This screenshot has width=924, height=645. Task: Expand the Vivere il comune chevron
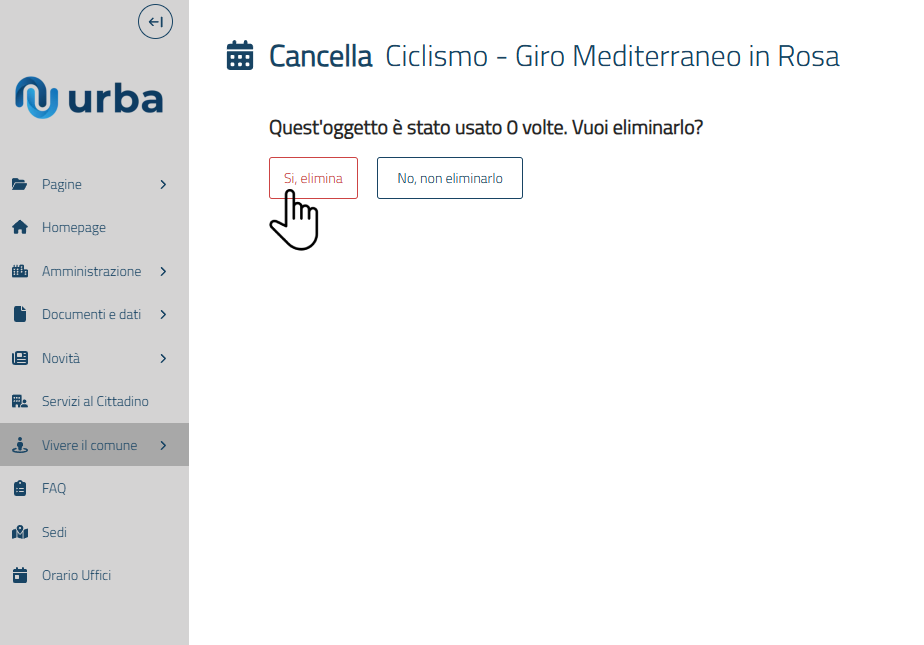(163, 445)
